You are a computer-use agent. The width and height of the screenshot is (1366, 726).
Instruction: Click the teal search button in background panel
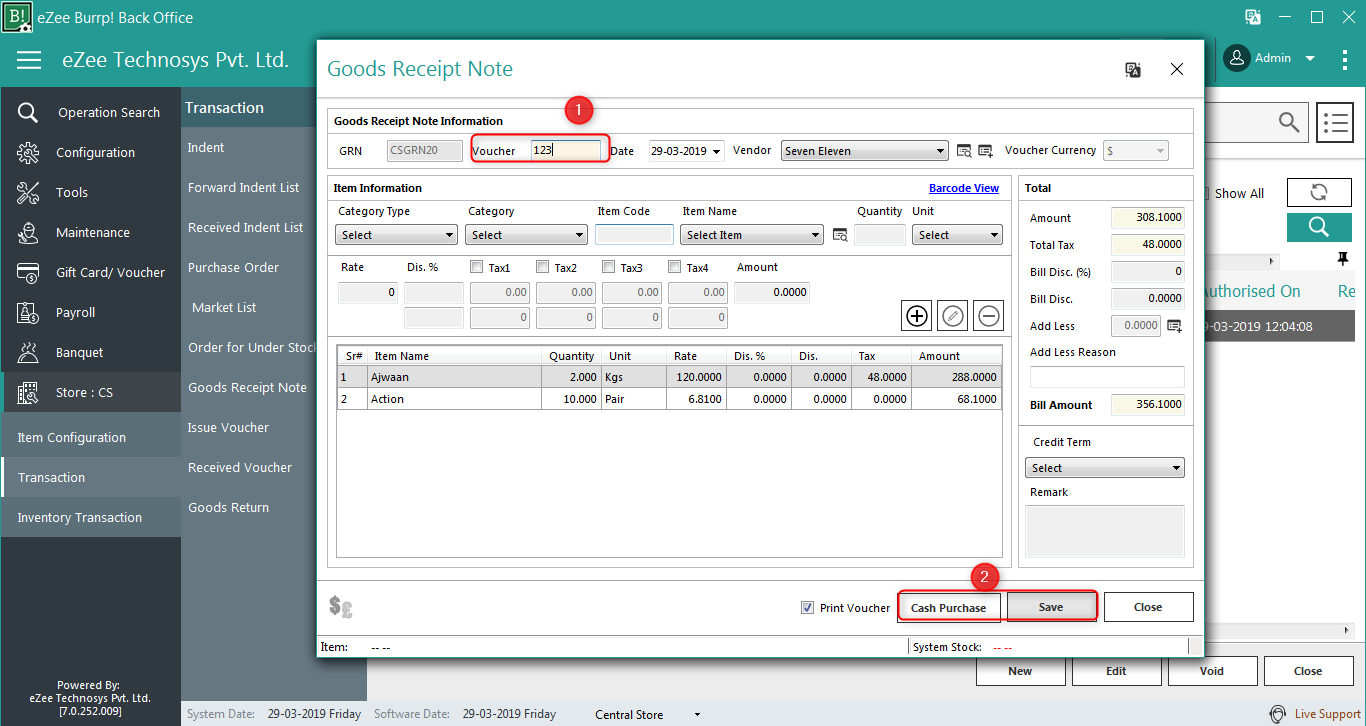click(1318, 226)
